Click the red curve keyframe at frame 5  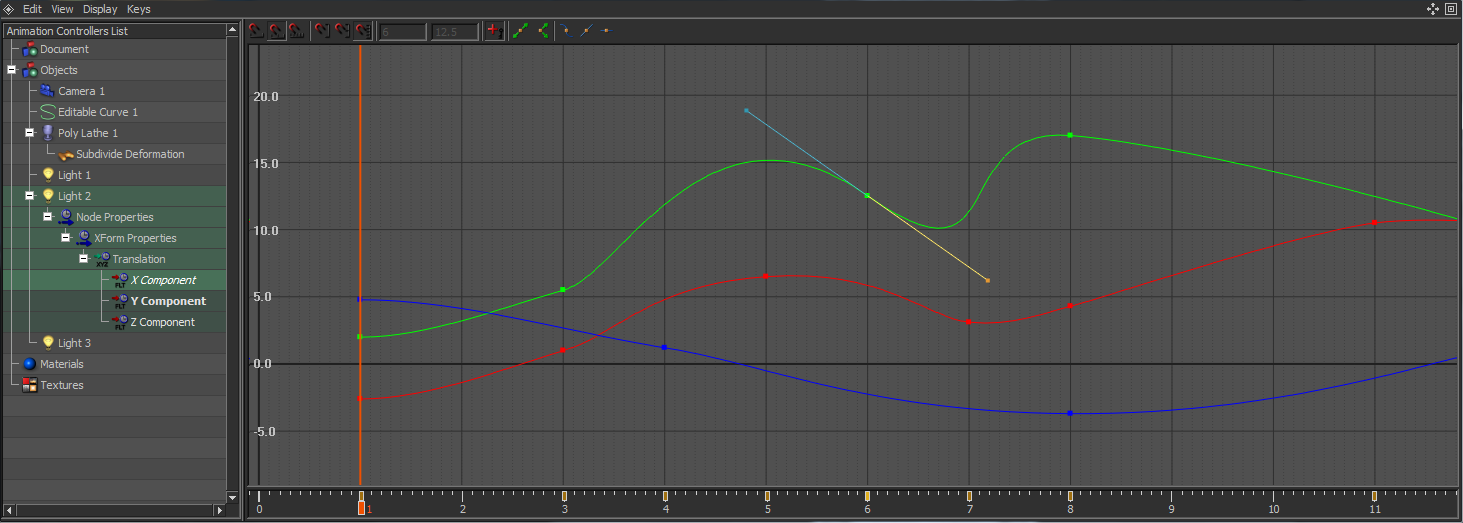[766, 276]
